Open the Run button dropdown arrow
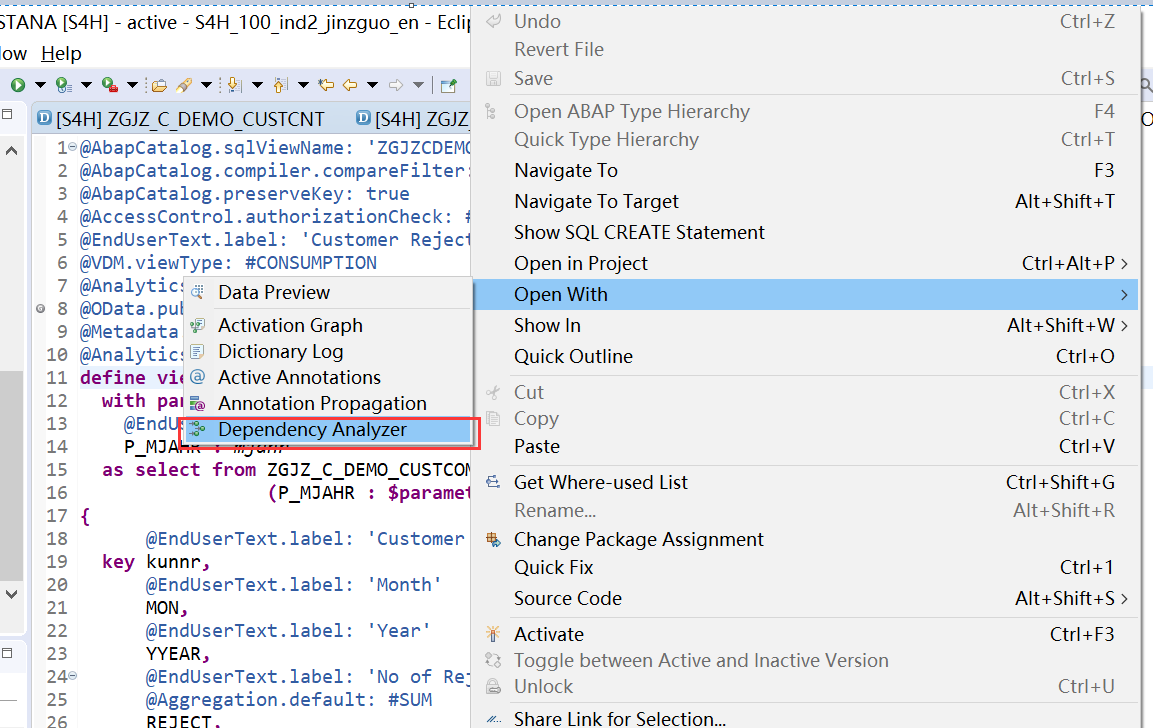This screenshot has height=728, width=1153. pyautogui.click(x=40, y=85)
